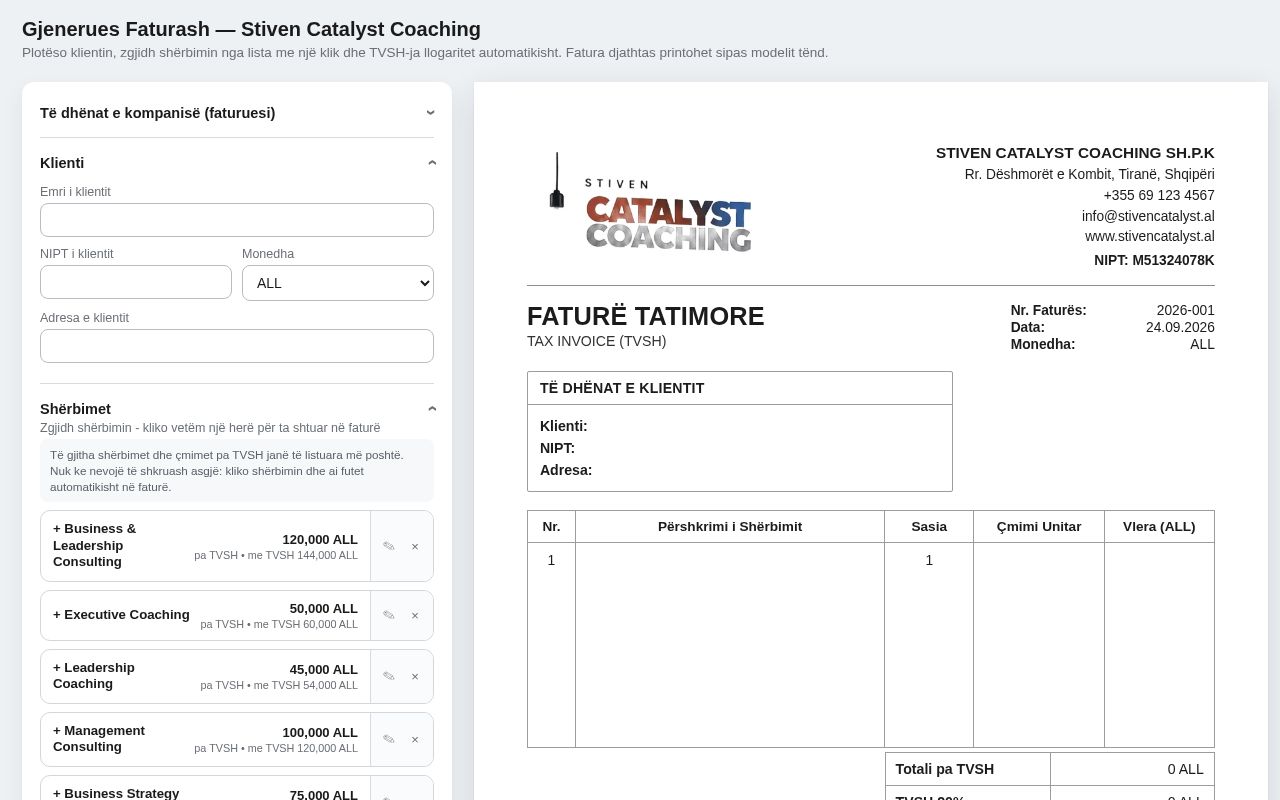Screen dimensions: 1280x800
Task: Add Business Strategy service to invoice
Action: [205, 789]
